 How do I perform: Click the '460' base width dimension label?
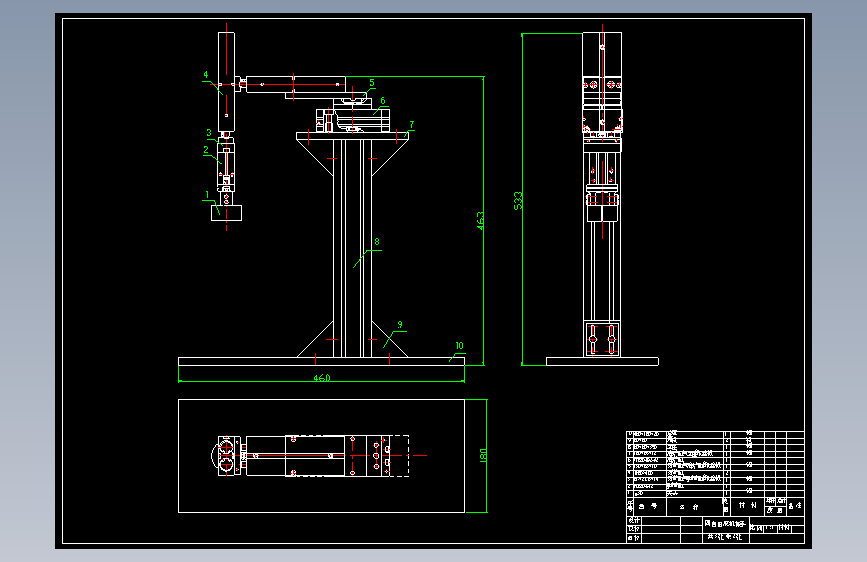click(321, 378)
